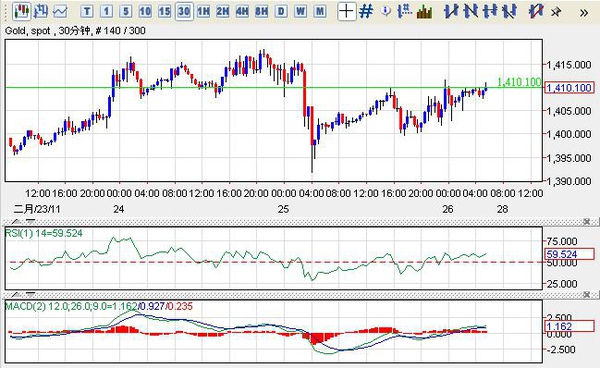The width and height of the screenshot is (600, 368).
Task: Select the 1H timeframe
Action: (203, 11)
